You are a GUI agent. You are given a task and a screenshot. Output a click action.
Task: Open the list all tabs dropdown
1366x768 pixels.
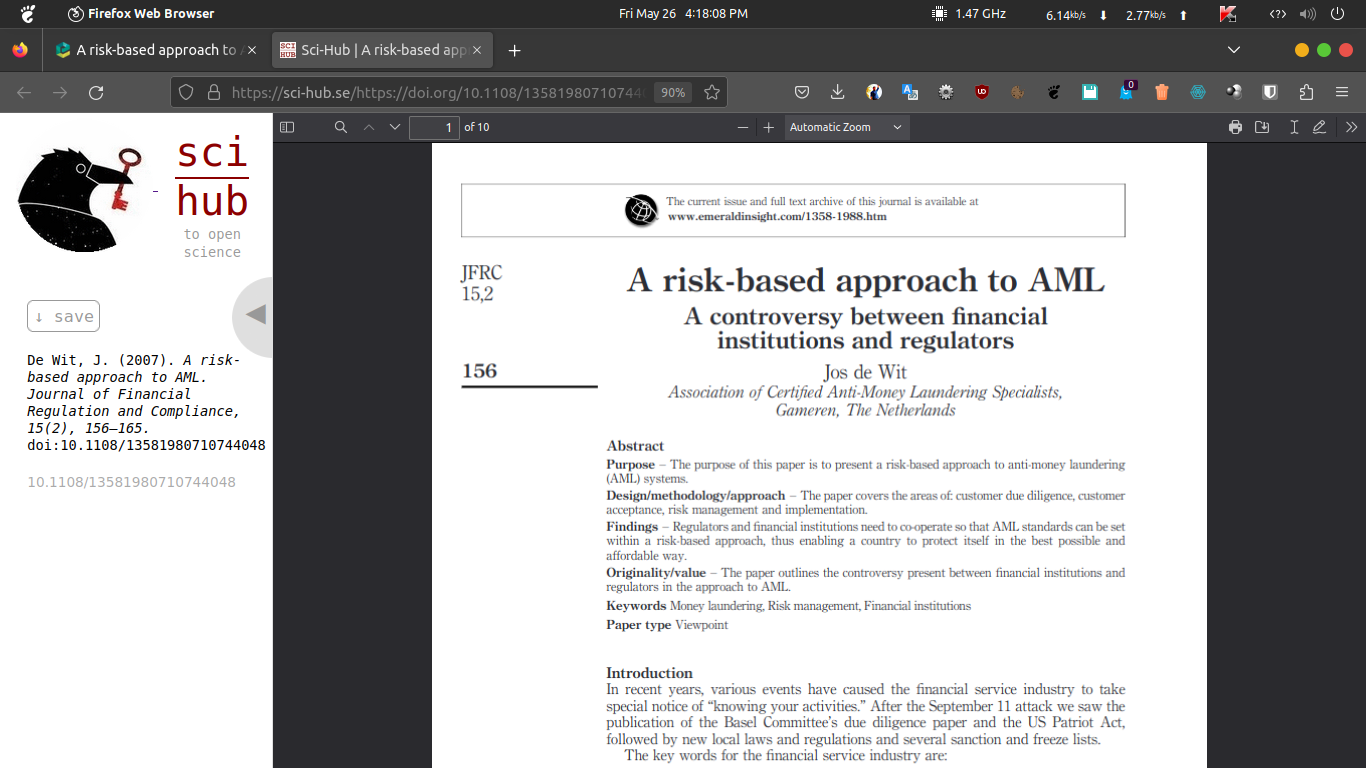(1234, 50)
